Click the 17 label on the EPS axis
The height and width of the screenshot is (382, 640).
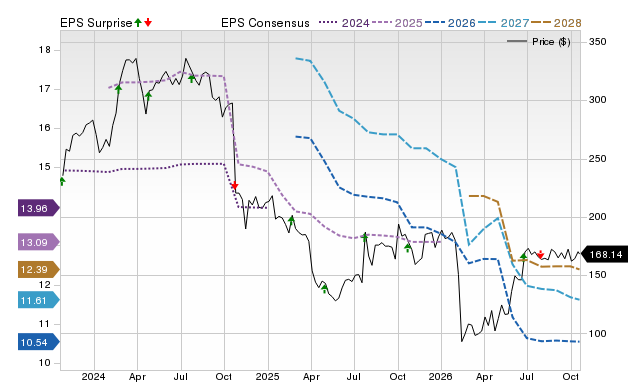click(x=44, y=89)
